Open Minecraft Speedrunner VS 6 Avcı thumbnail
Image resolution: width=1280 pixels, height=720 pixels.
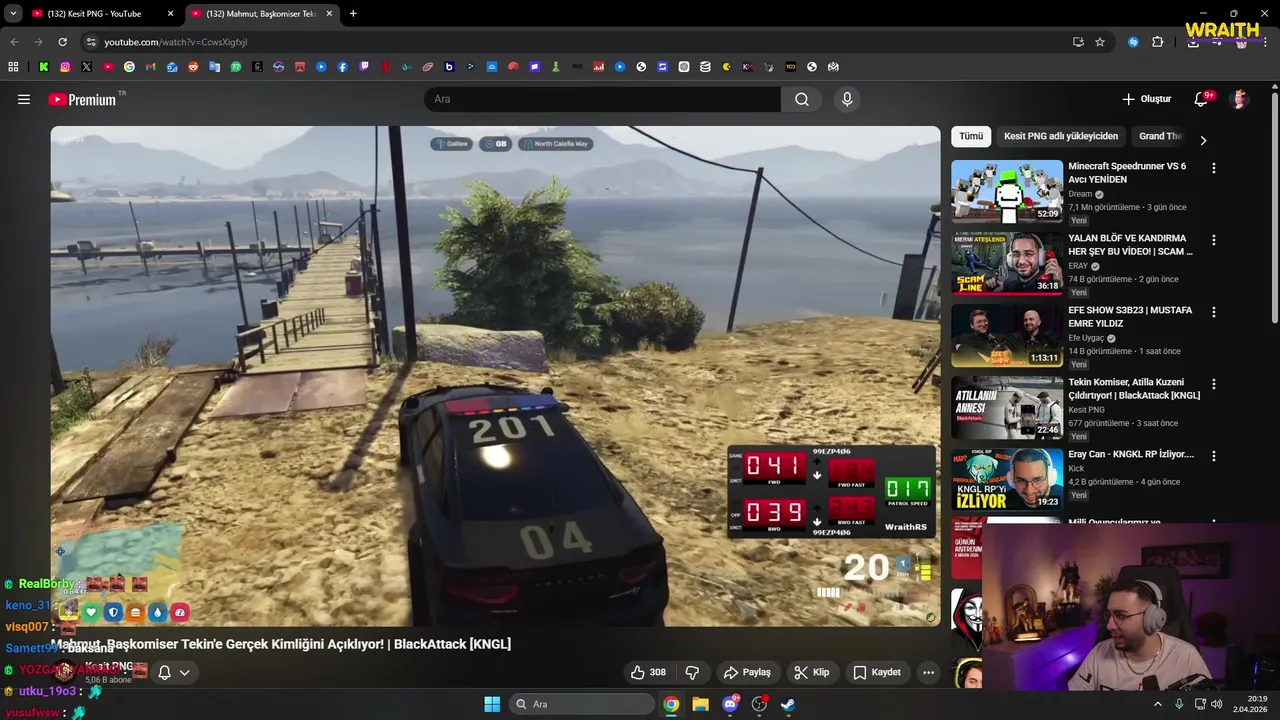[x=1007, y=192]
